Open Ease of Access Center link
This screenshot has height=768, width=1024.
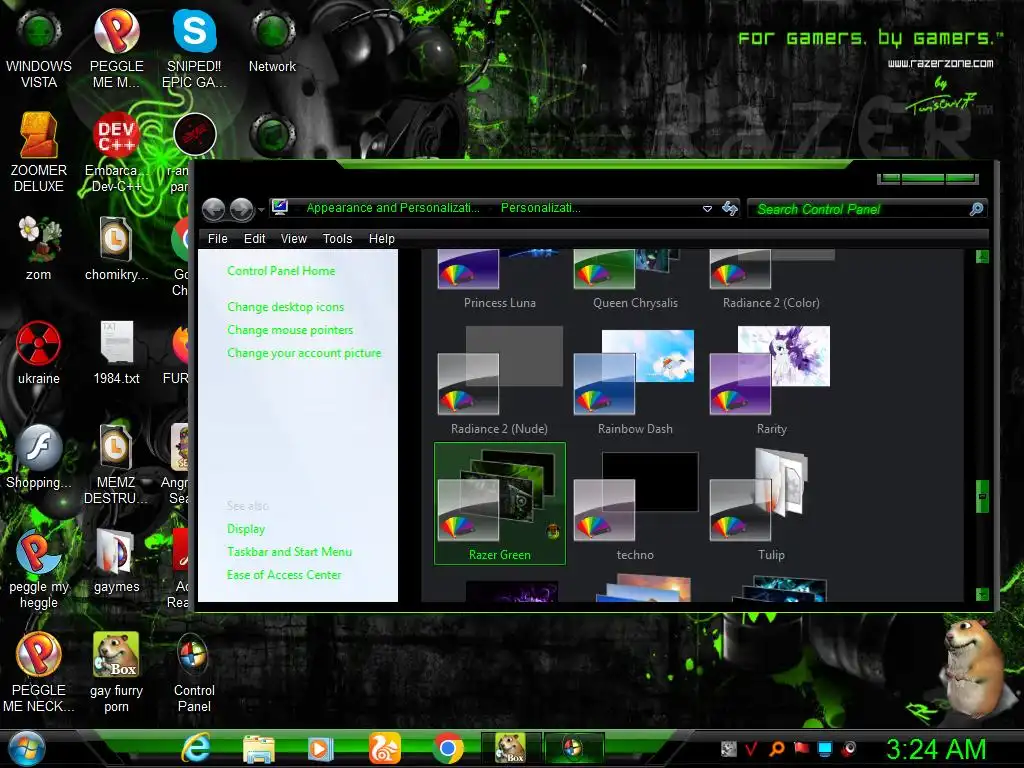pos(283,575)
